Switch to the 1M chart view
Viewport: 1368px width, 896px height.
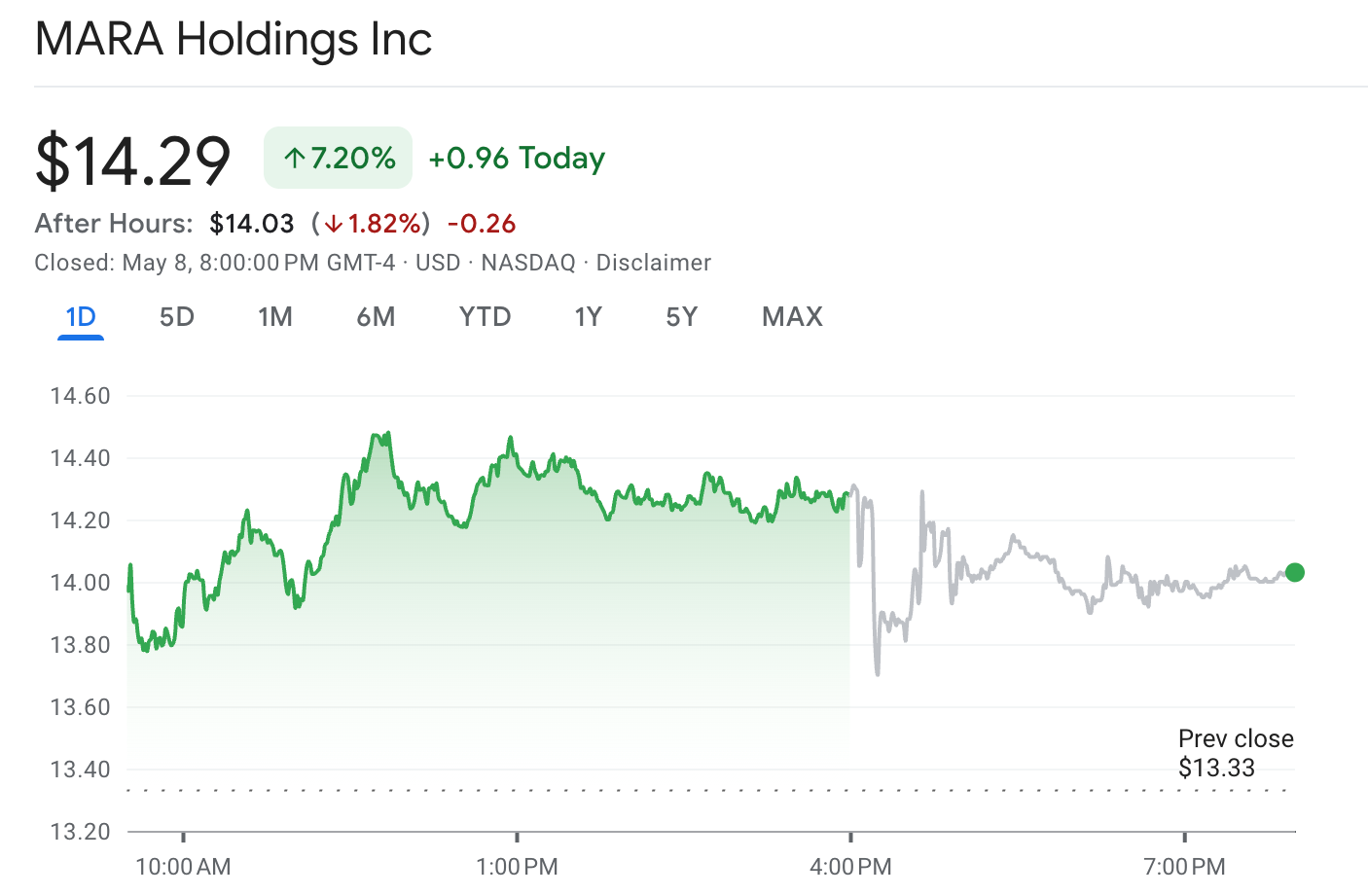pyautogui.click(x=276, y=316)
